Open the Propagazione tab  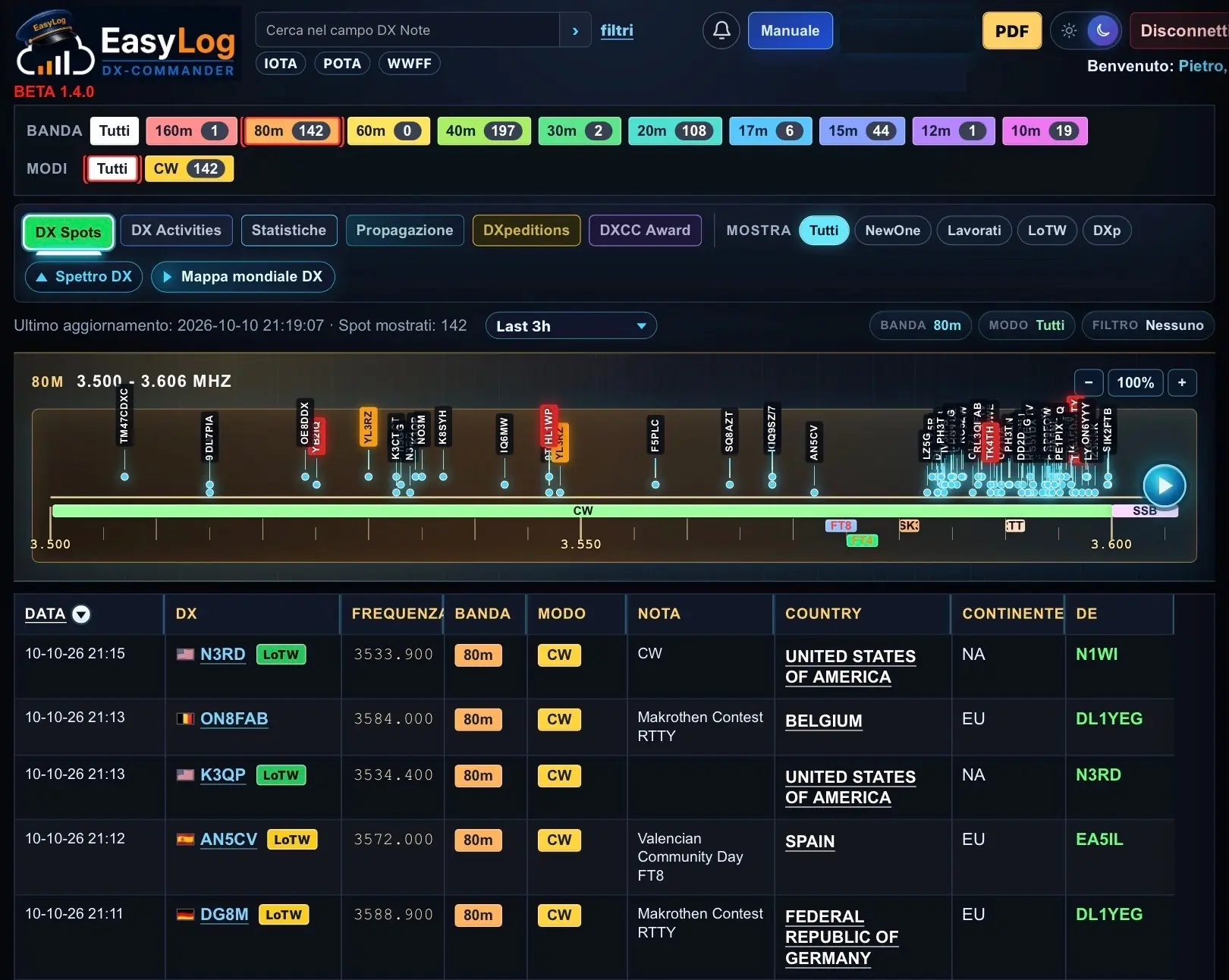click(x=404, y=231)
